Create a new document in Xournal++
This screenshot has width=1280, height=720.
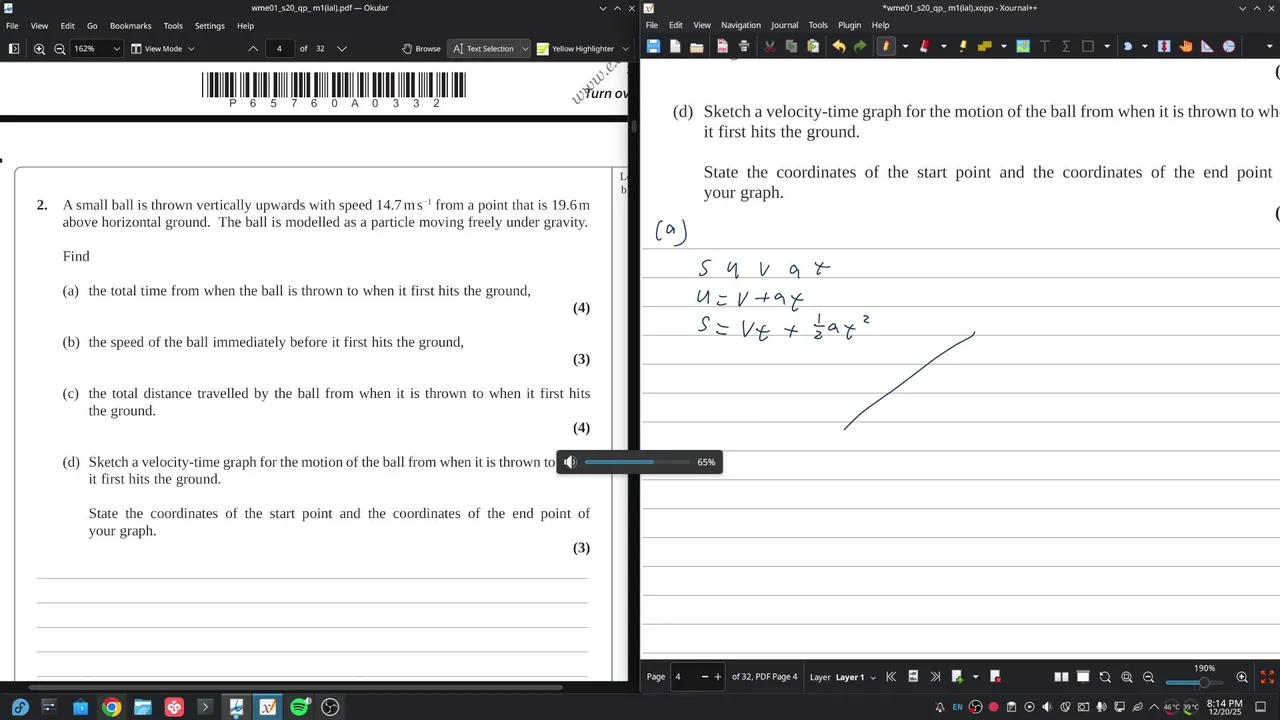pyautogui.click(x=675, y=46)
